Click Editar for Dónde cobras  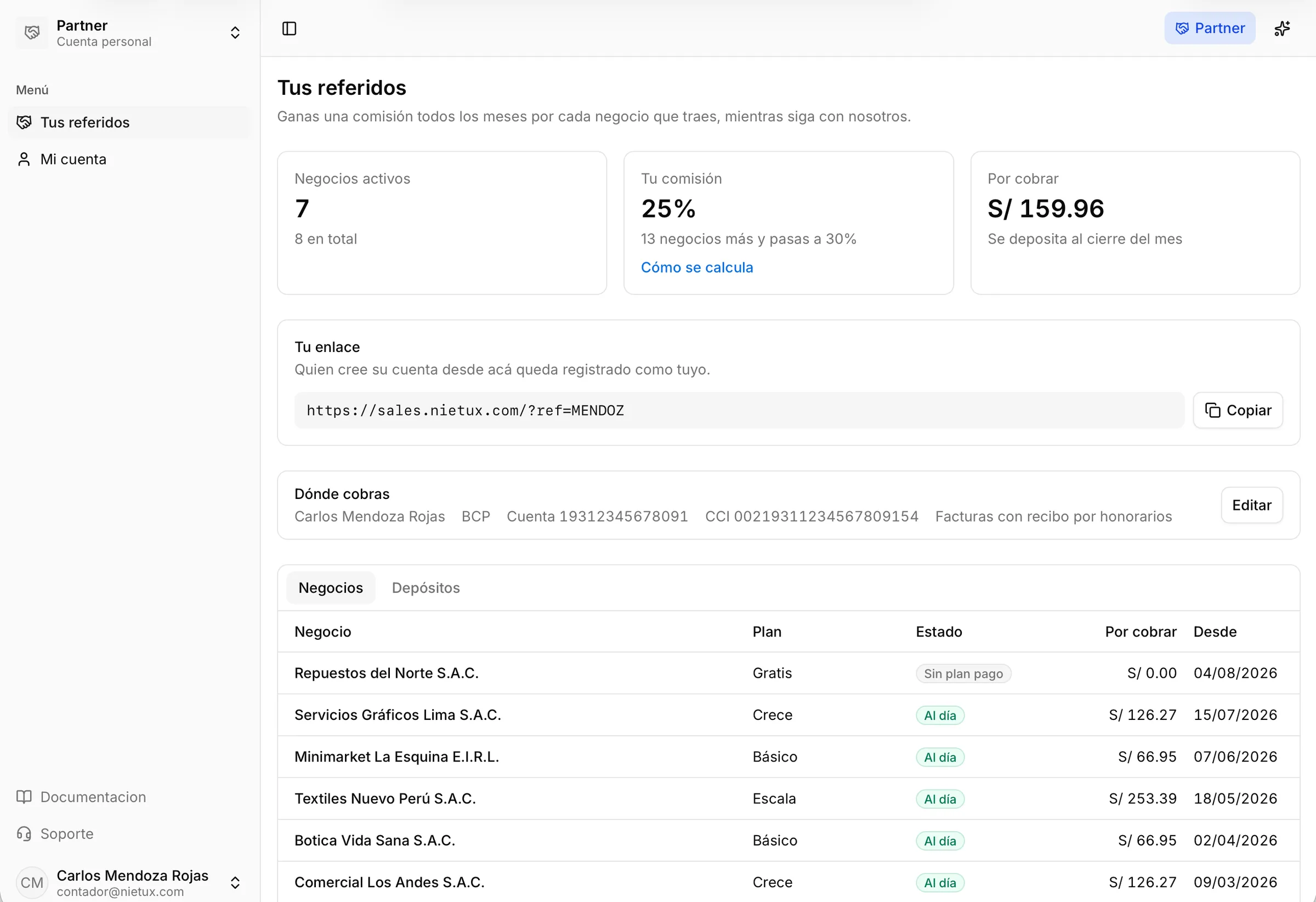1251,505
